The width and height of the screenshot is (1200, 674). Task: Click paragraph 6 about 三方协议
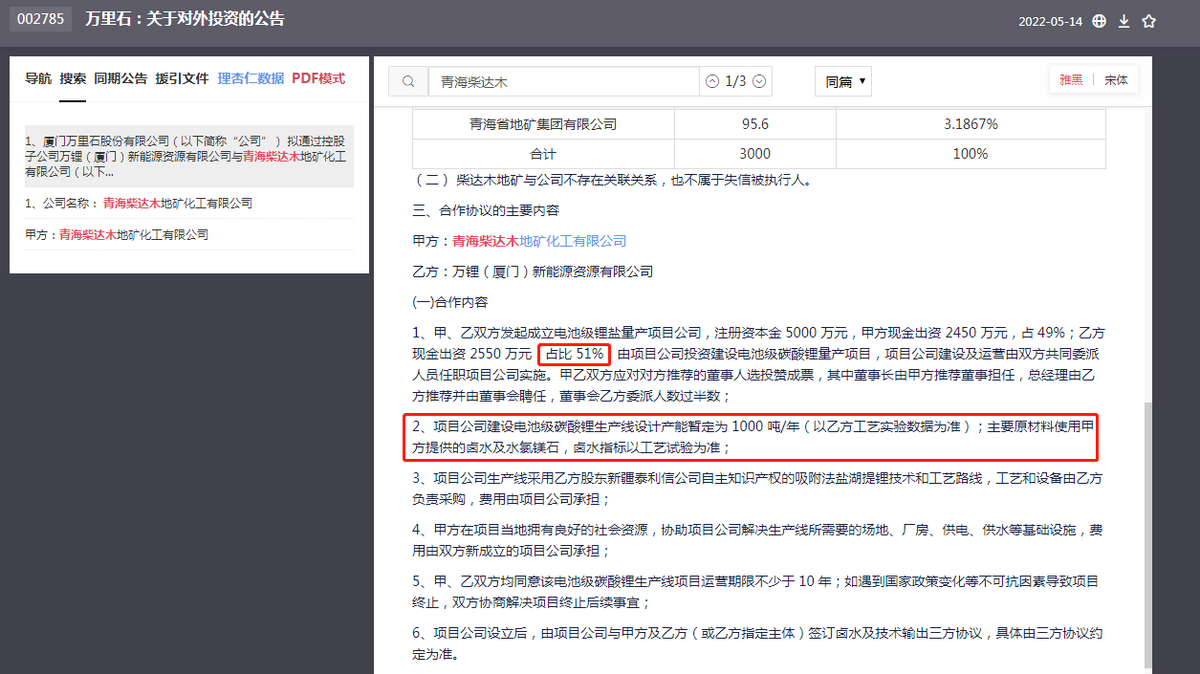(758, 645)
